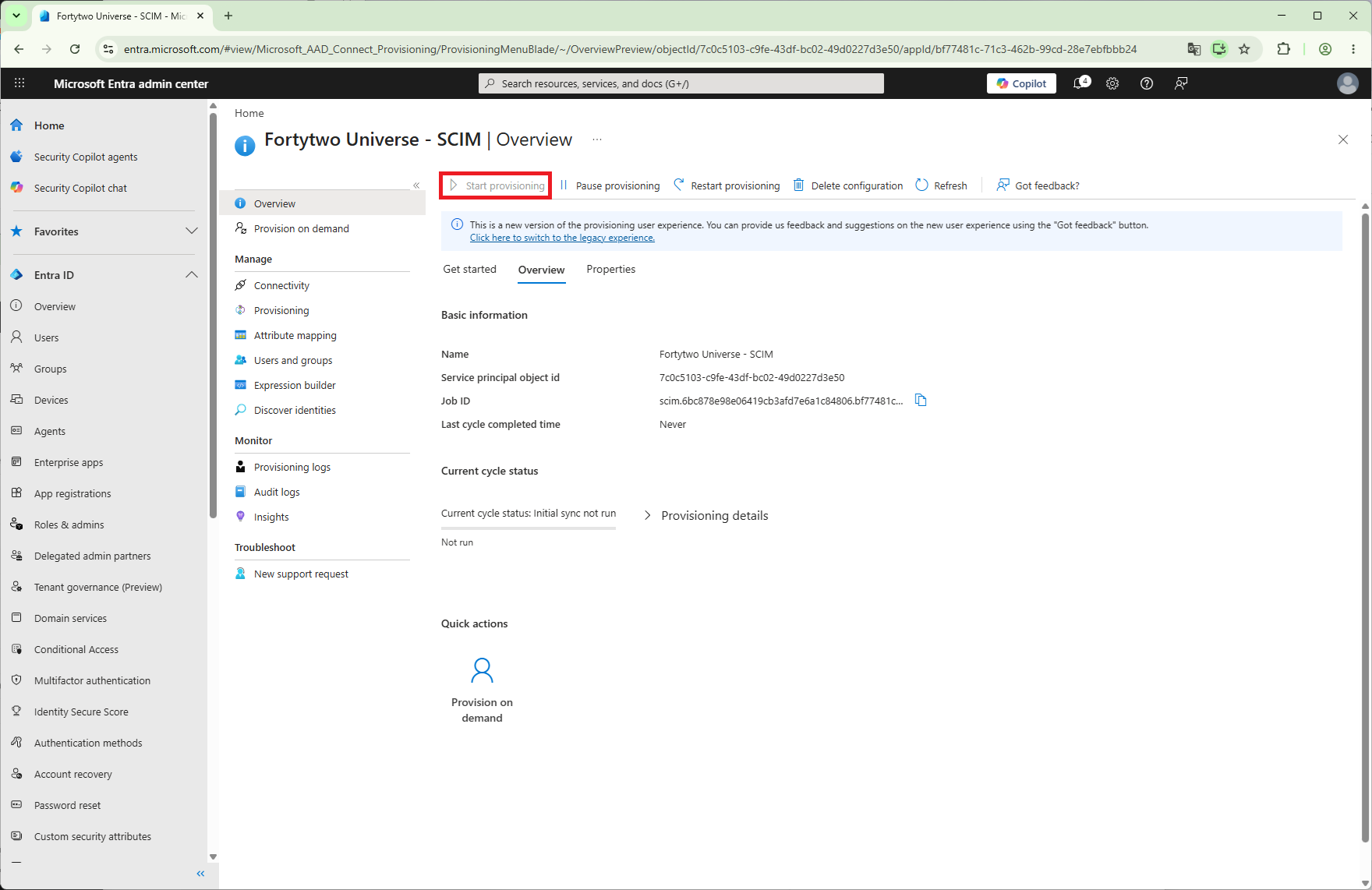
Task: Collapse the blade menu with double chevron
Action: point(416,185)
